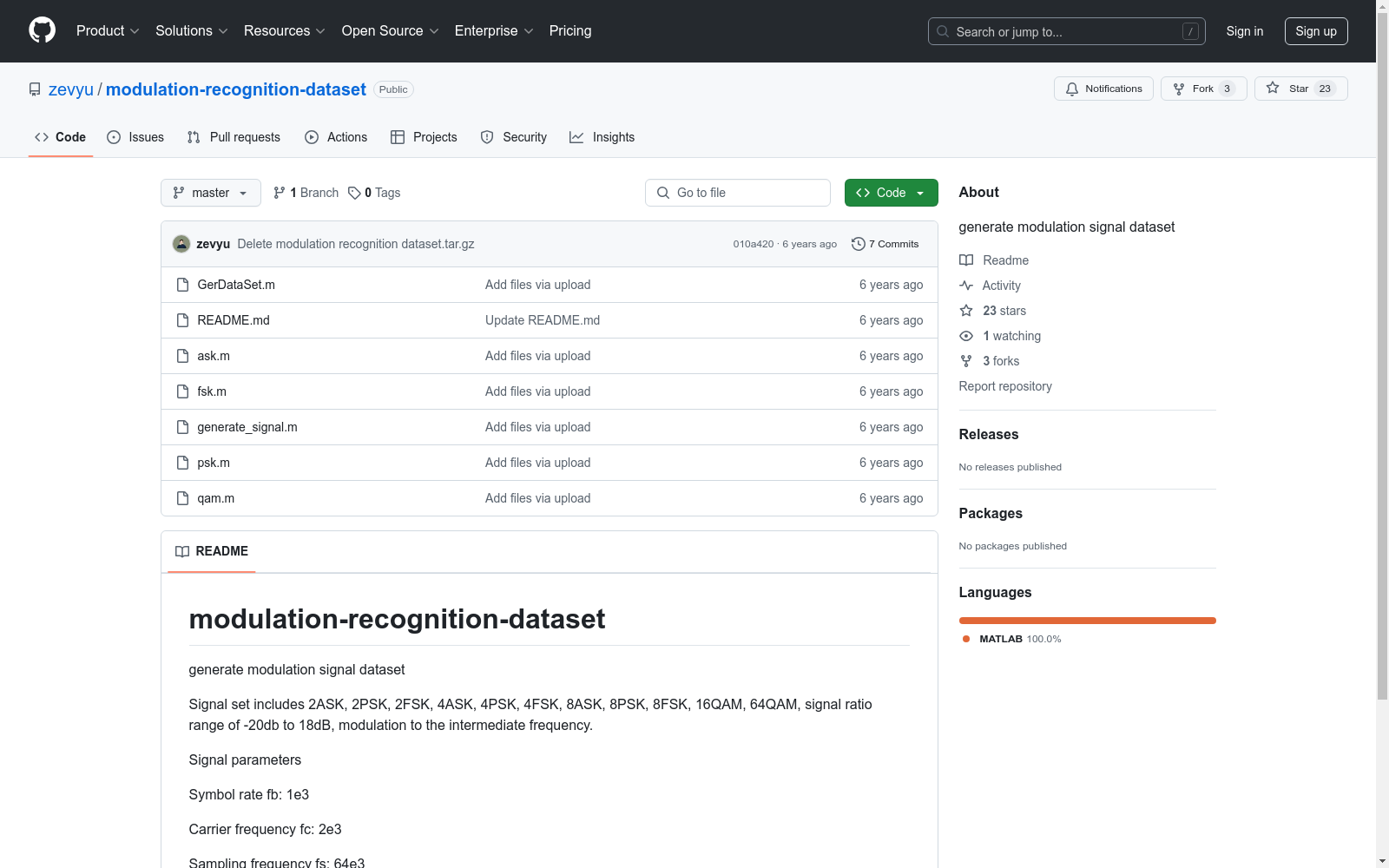1389x868 pixels.
Task: Open the master branch selector dropdown
Action: point(211,193)
